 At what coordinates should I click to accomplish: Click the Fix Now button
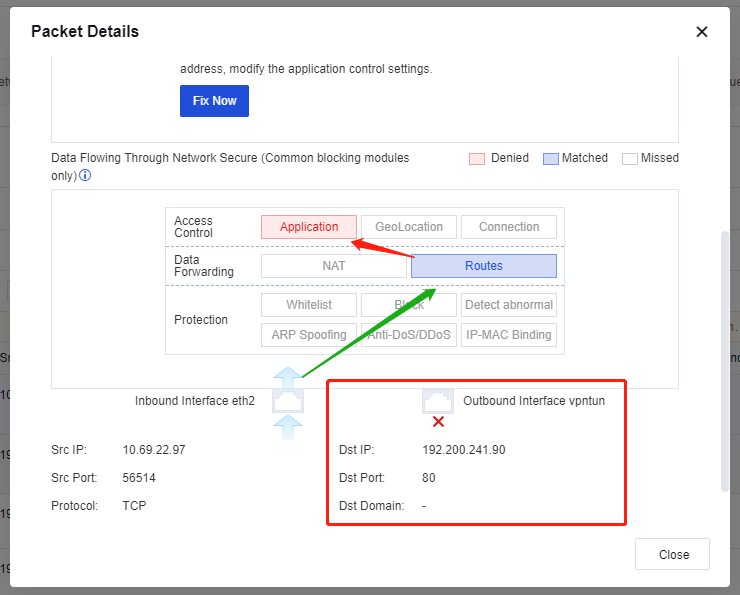pos(214,101)
